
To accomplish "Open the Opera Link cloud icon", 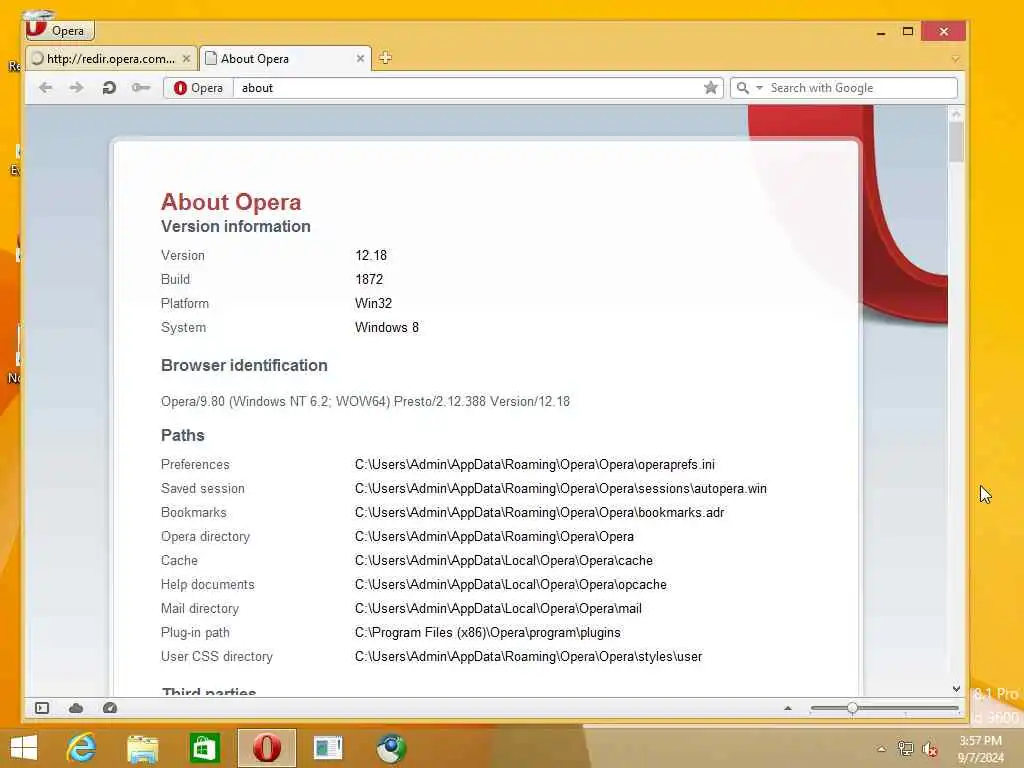I will [76, 708].
